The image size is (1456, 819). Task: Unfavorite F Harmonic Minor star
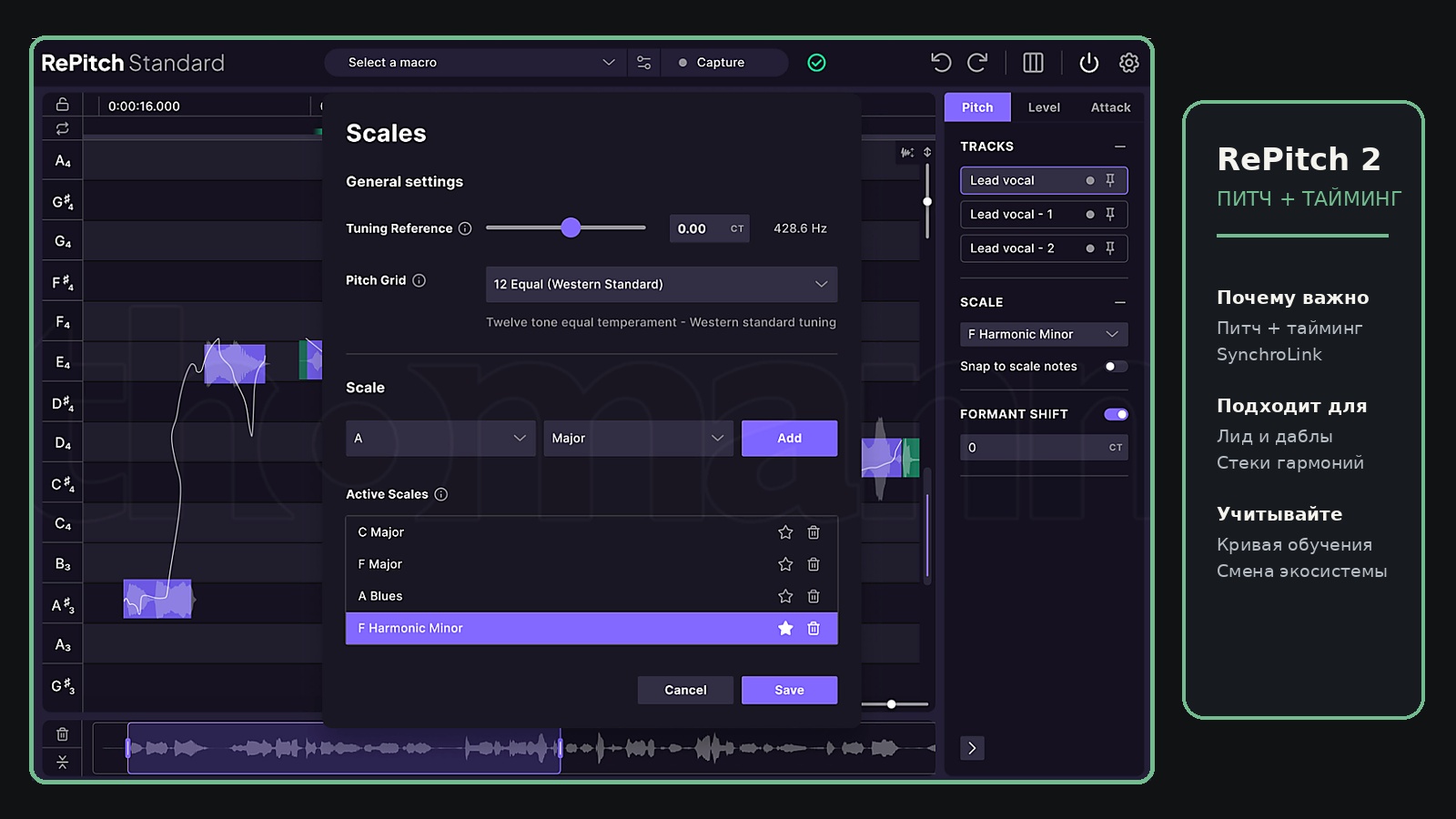pos(785,628)
